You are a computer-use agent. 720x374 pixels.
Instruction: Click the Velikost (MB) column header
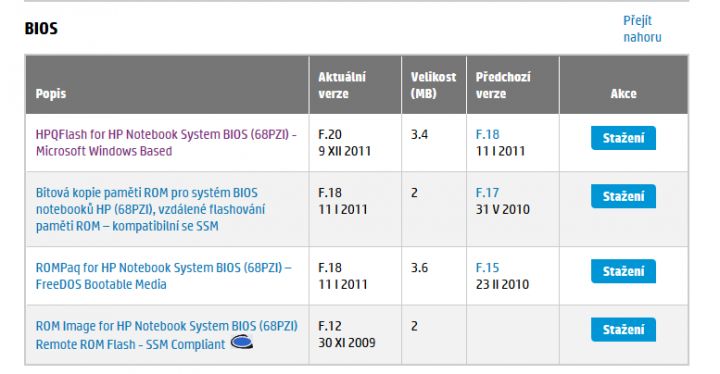433,85
